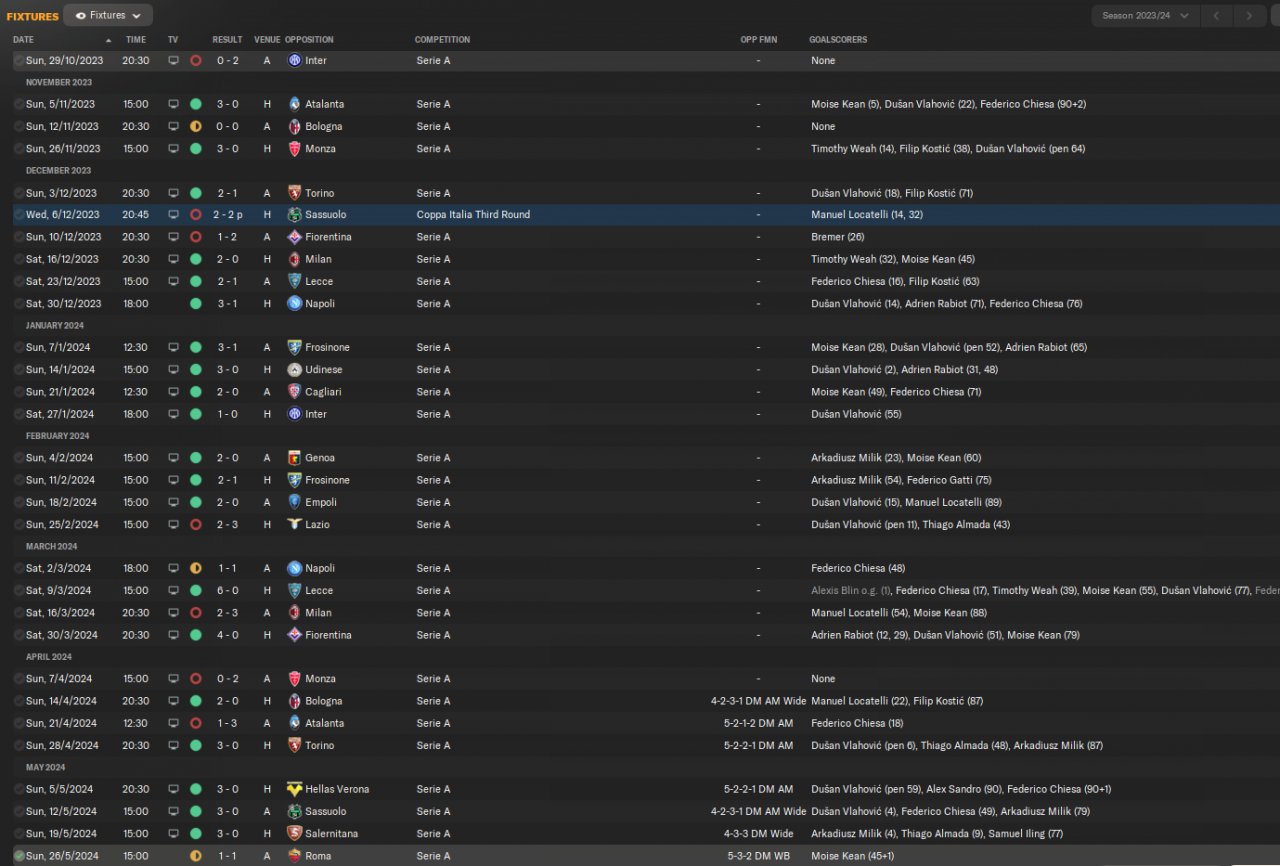Click the 2 - 2 p result against Sassuolo
This screenshot has height=866, width=1280.
227,215
